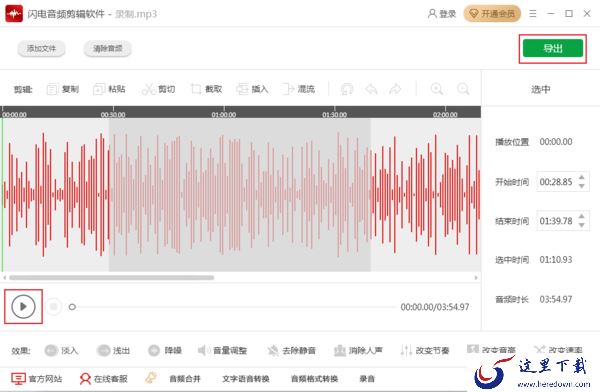Click 登录 to log in
Screen dimensions: 600x392
coord(442,14)
